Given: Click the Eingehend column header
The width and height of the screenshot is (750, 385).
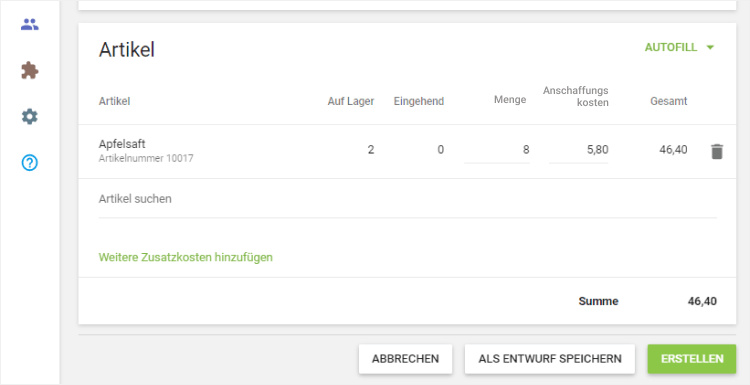Looking at the screenshot, I should 419,101.
